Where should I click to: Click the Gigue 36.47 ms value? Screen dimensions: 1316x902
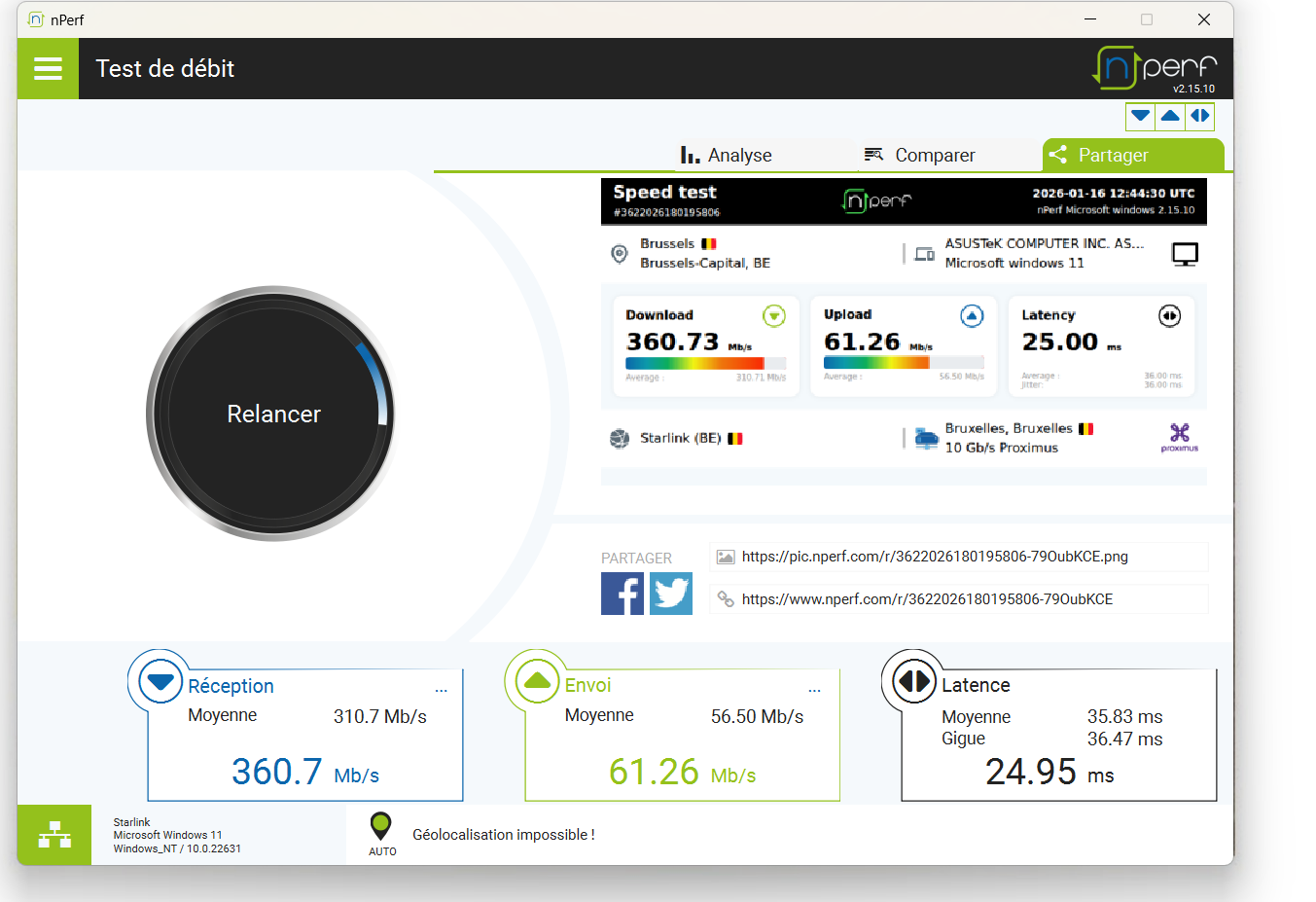(1125, 739)
